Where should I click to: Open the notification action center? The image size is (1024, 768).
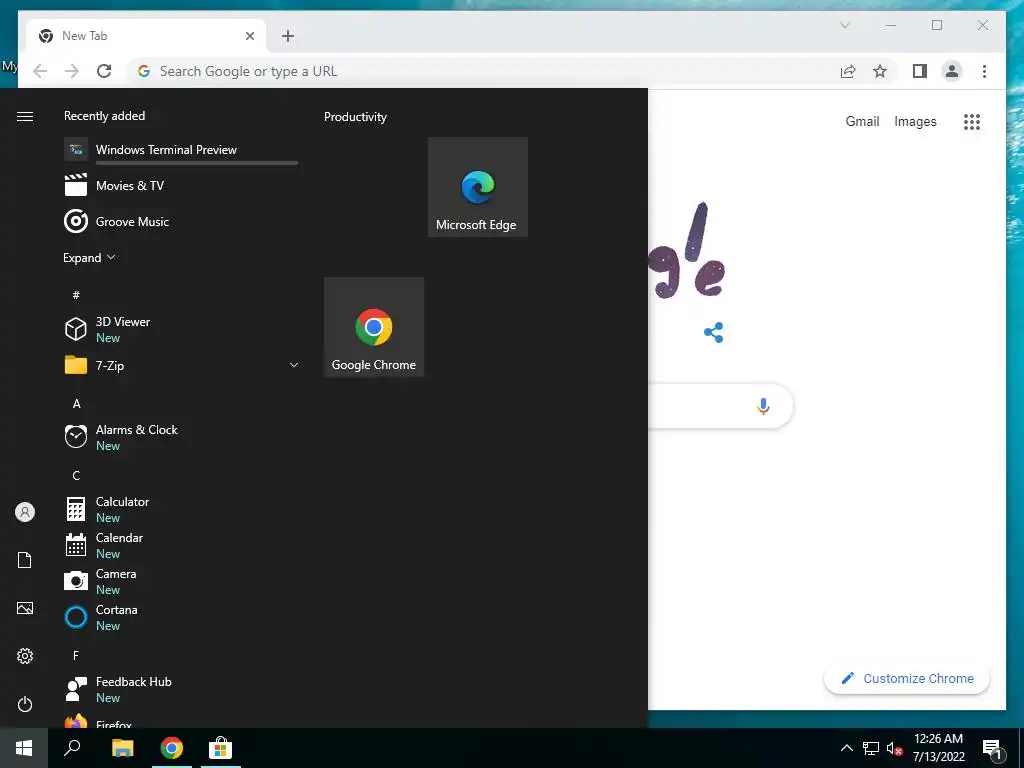(992, 749)
